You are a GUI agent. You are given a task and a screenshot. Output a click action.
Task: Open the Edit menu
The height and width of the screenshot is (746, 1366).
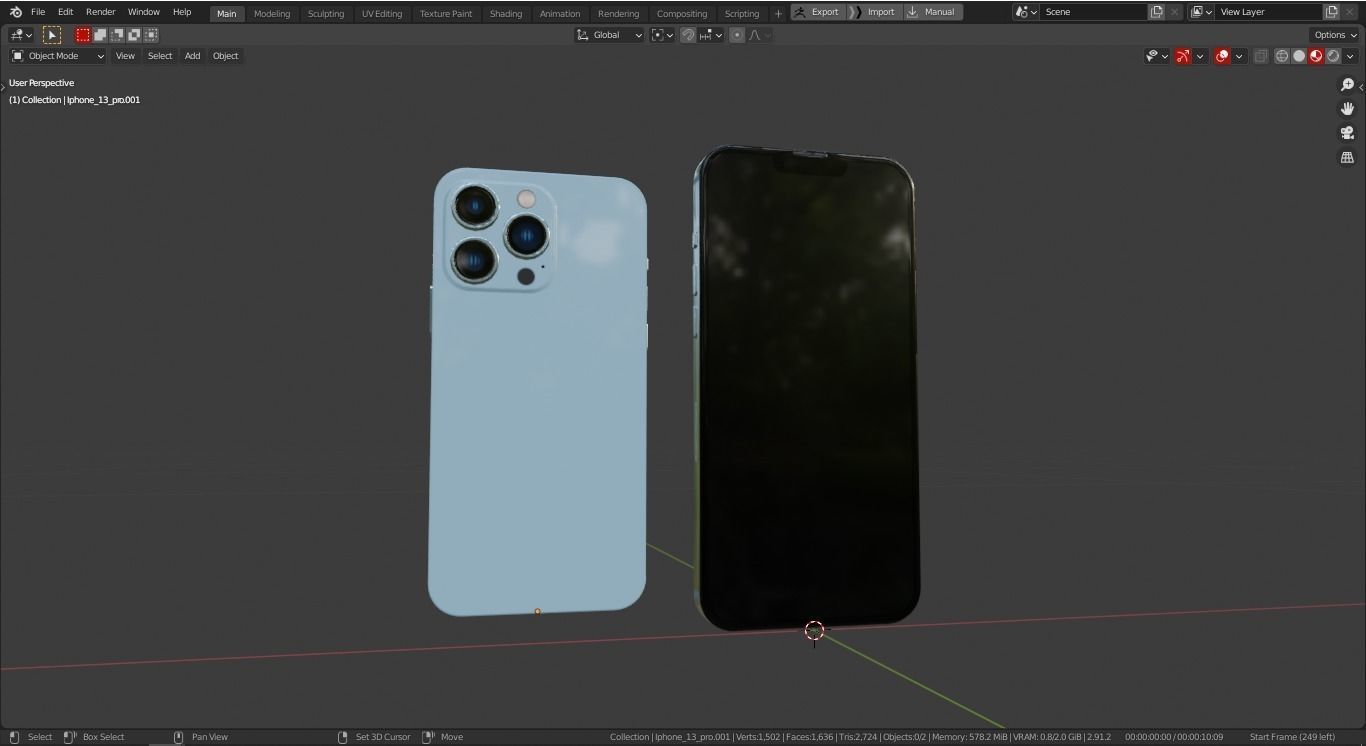click(65, 12)
